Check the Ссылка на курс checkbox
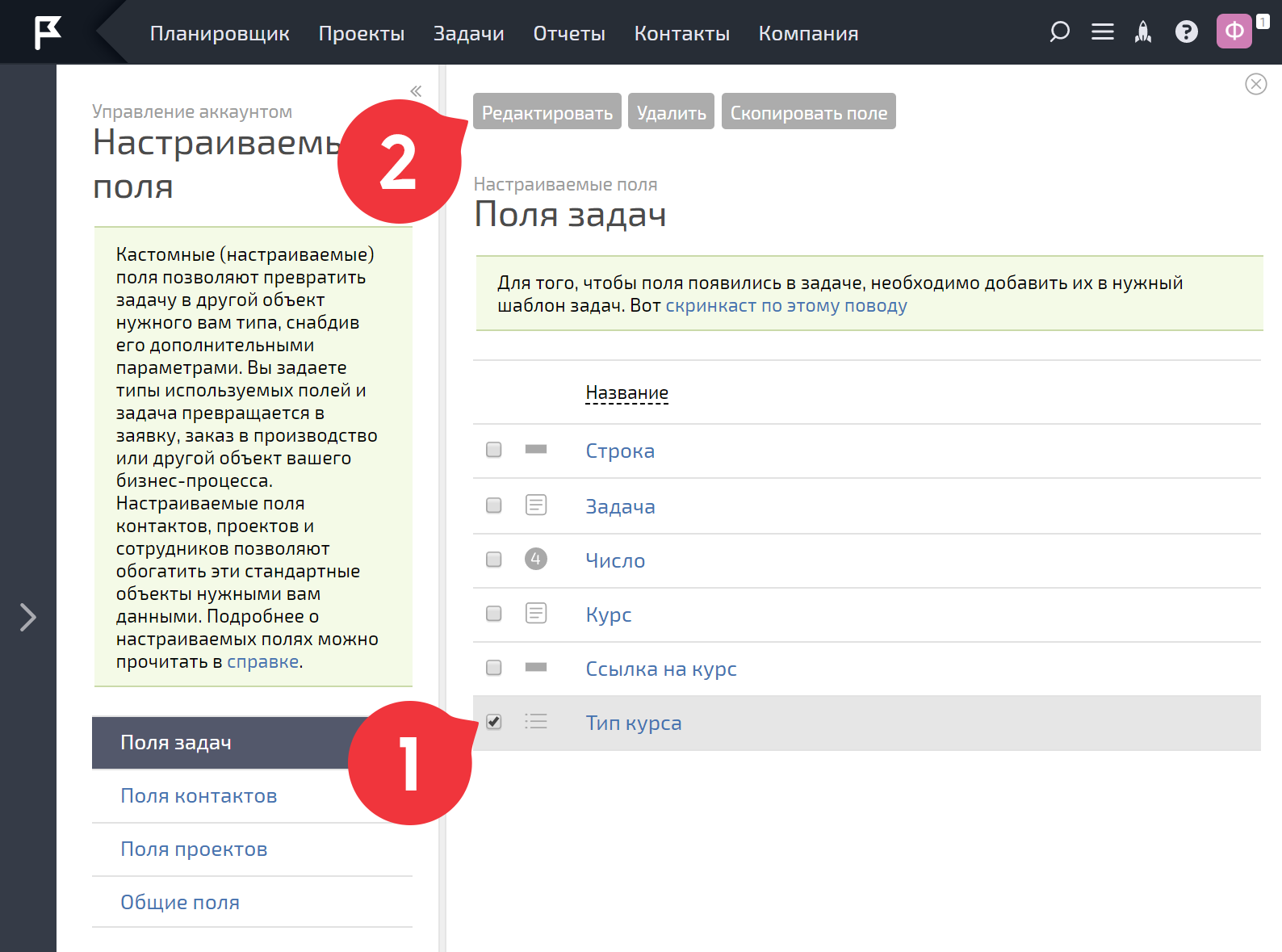This screenshot has height=952, width=1282. pyautogui.click(x=494, y=668)
